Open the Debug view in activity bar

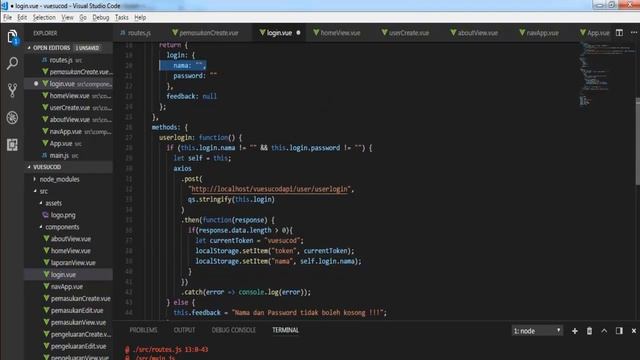12,118
